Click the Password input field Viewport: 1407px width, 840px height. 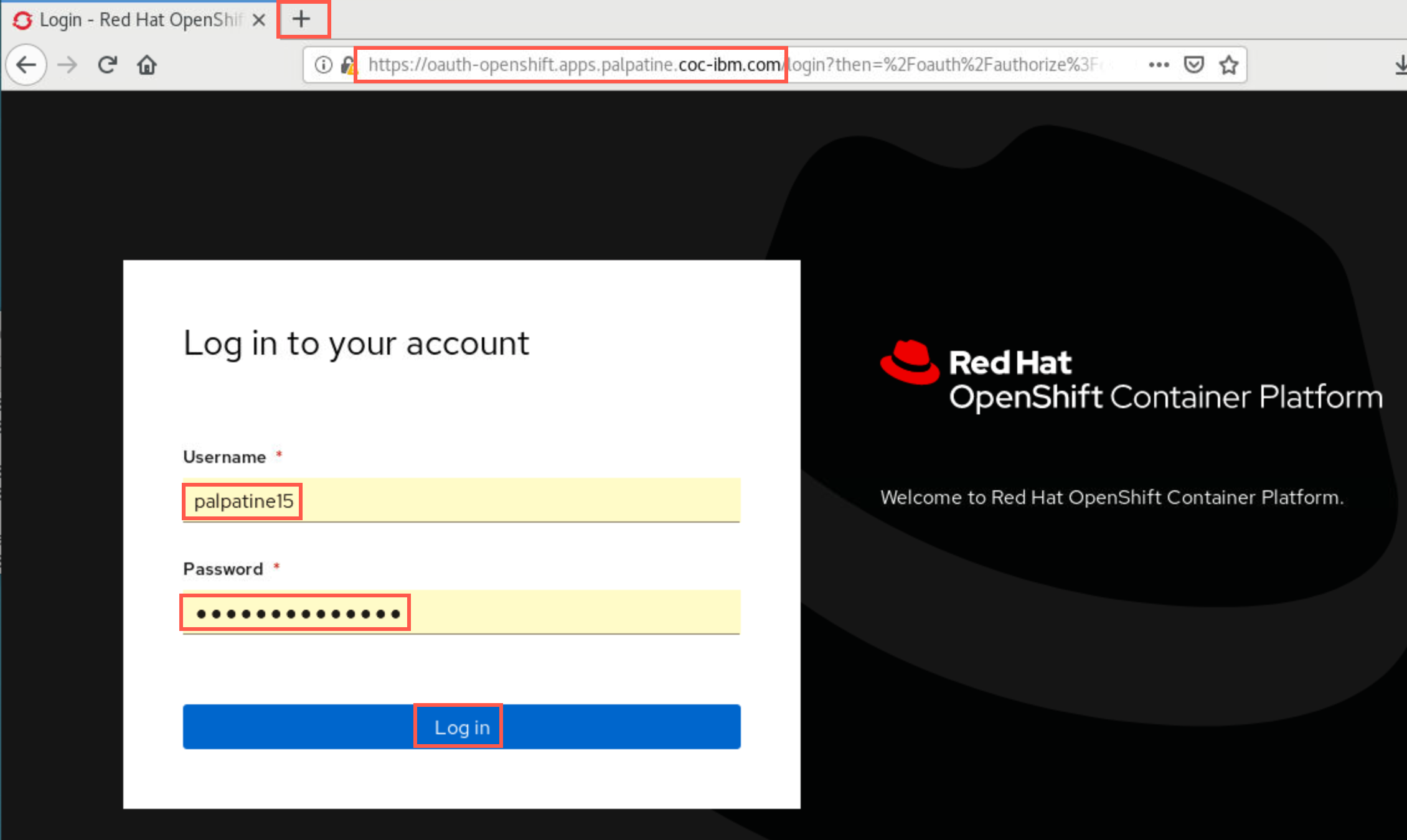click(461, 612)
